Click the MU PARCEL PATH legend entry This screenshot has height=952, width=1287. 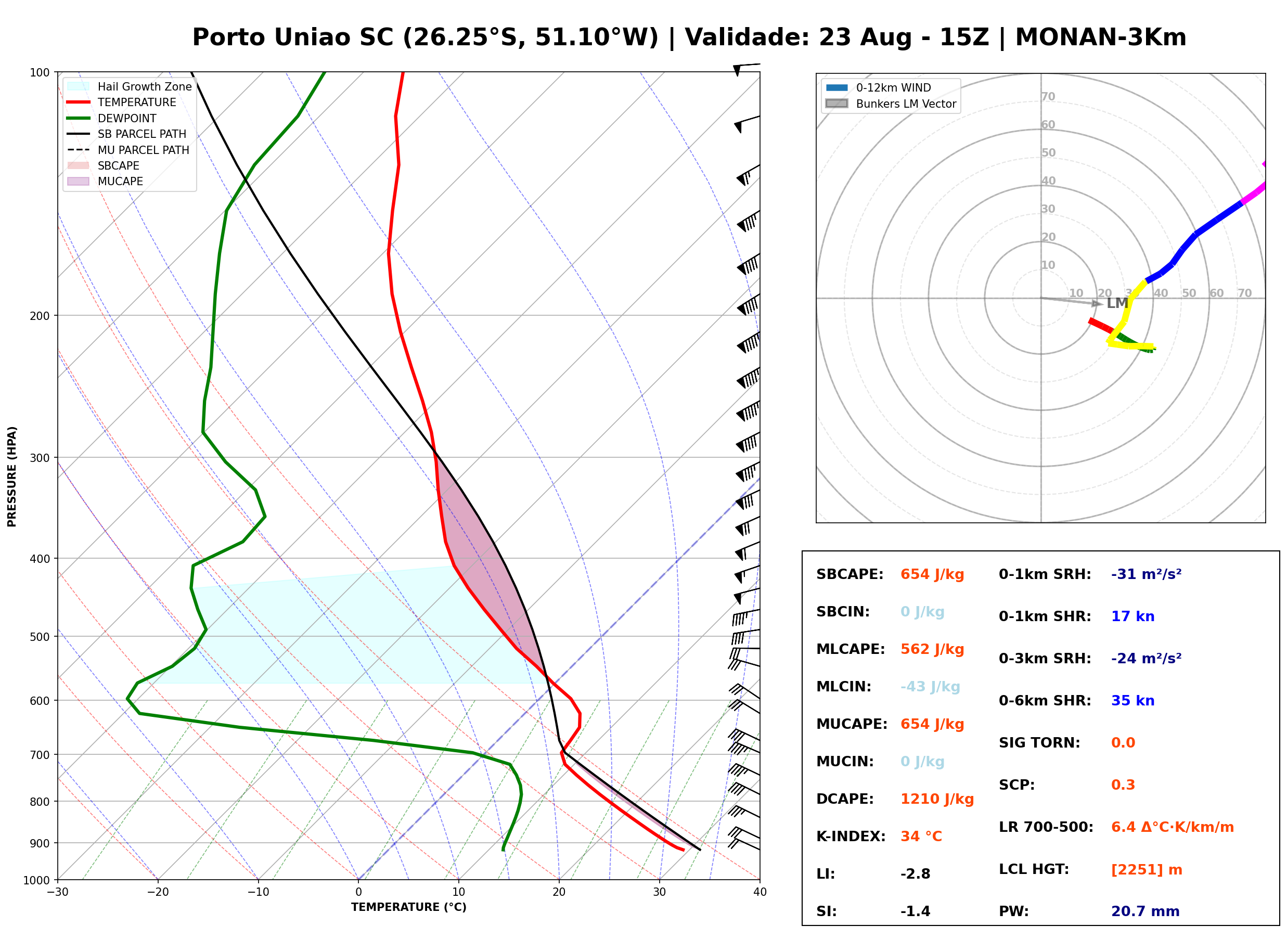[128, 150]
